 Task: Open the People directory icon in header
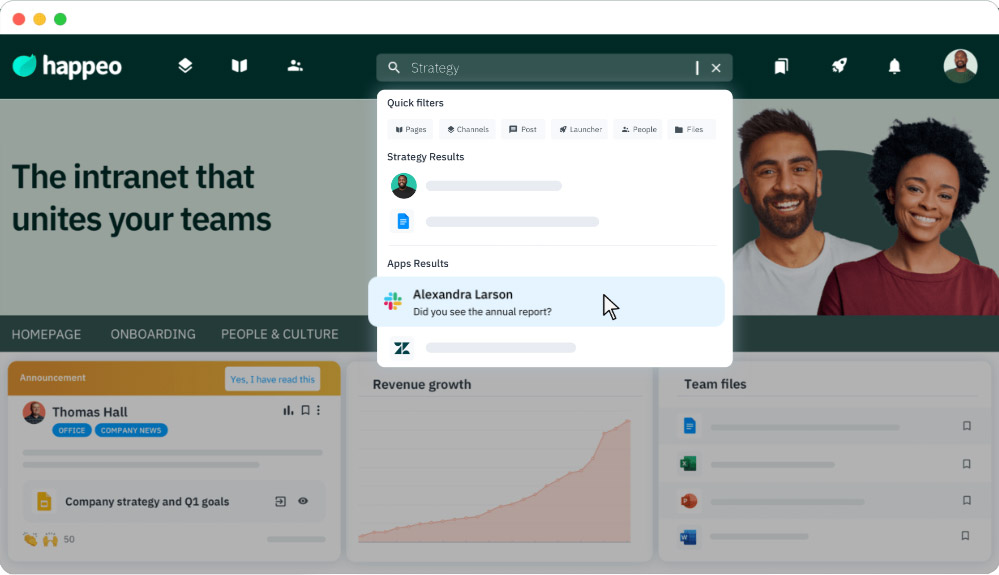294,66
